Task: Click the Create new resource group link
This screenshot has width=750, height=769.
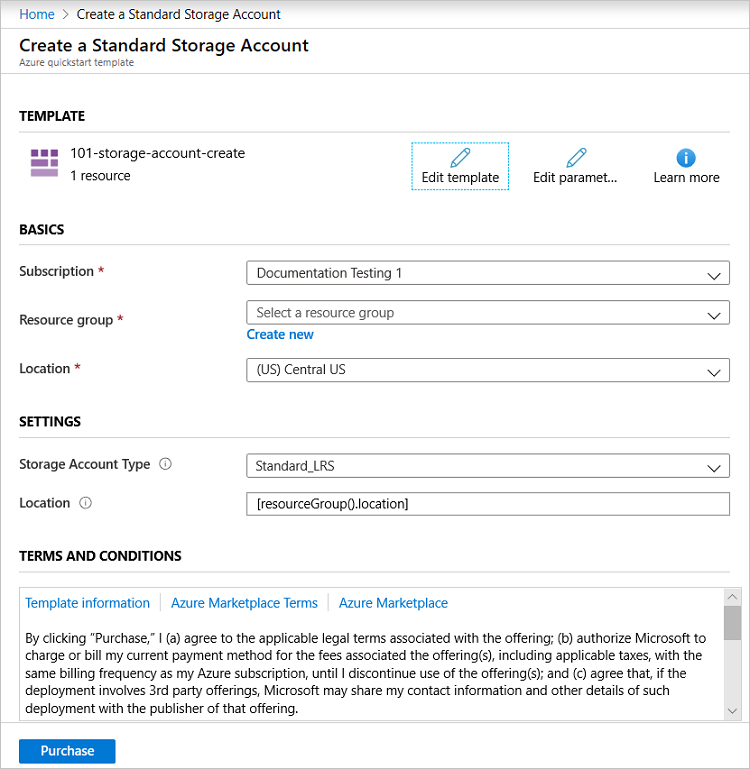Action: click(280, 334)
